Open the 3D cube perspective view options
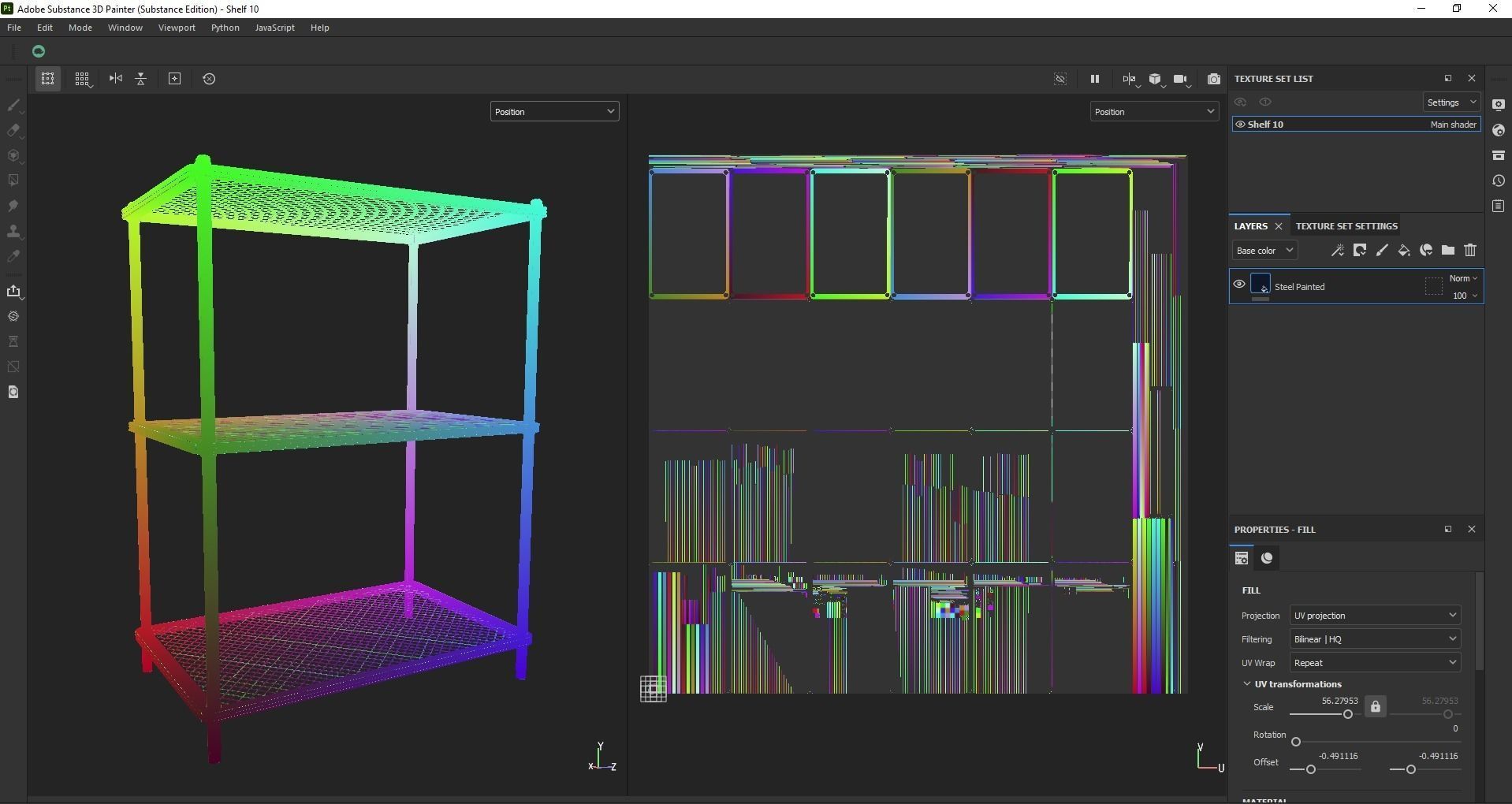 [1155, 79]
